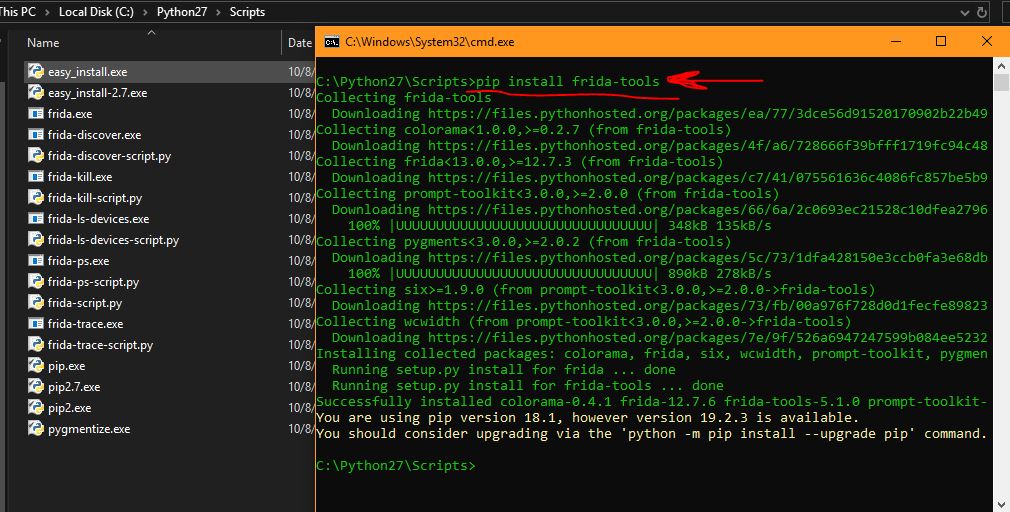The width and height of the screenshot is (1010, 512).
Task: Expand the chevron after Local Disk (C:)
Action: pyautogui.click(x=145, y=12)
